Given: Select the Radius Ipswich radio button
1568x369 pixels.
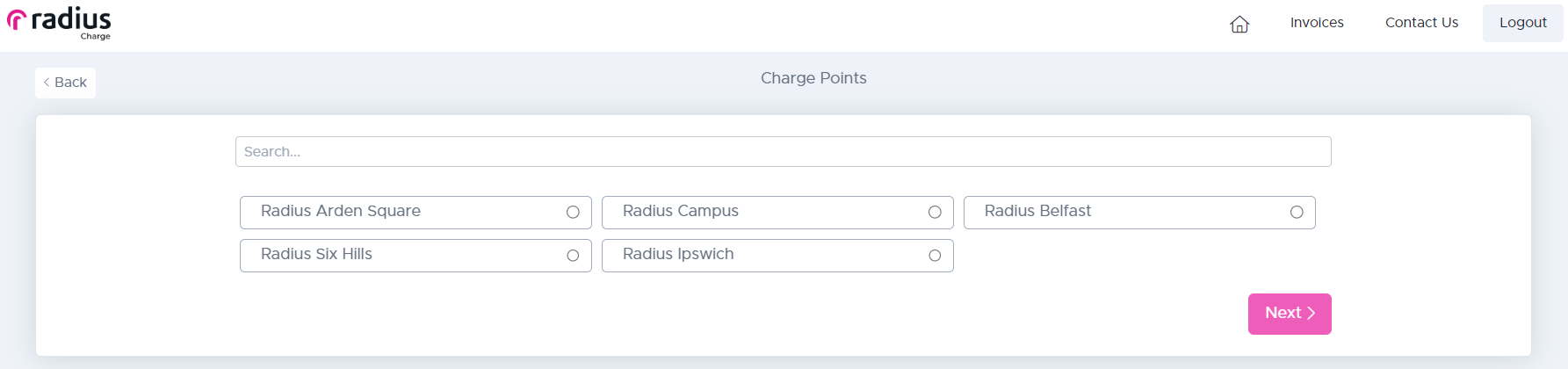Looking at the screenshot, I should (x=935, y=256).
